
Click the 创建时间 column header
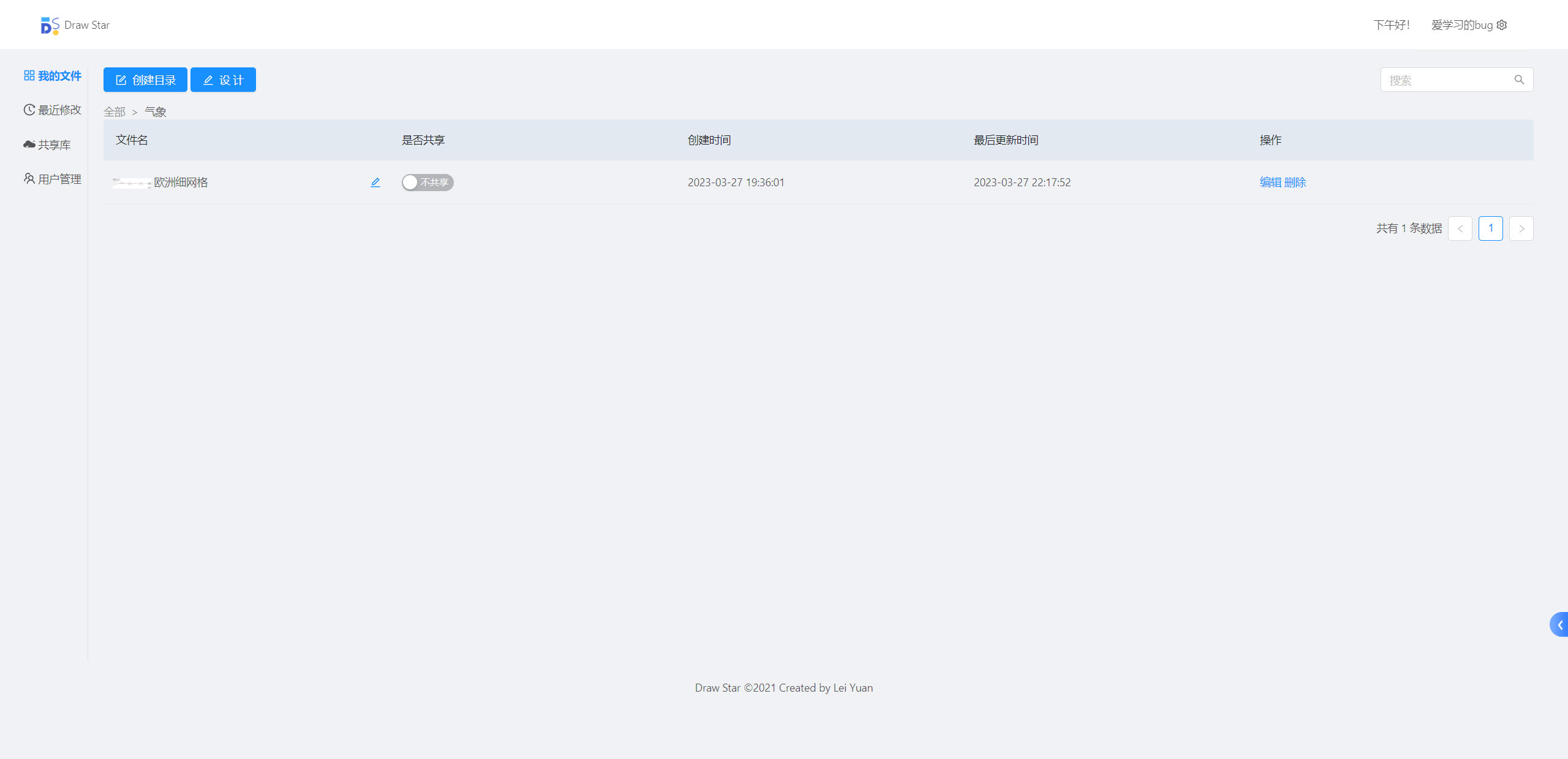click(709, 140)
